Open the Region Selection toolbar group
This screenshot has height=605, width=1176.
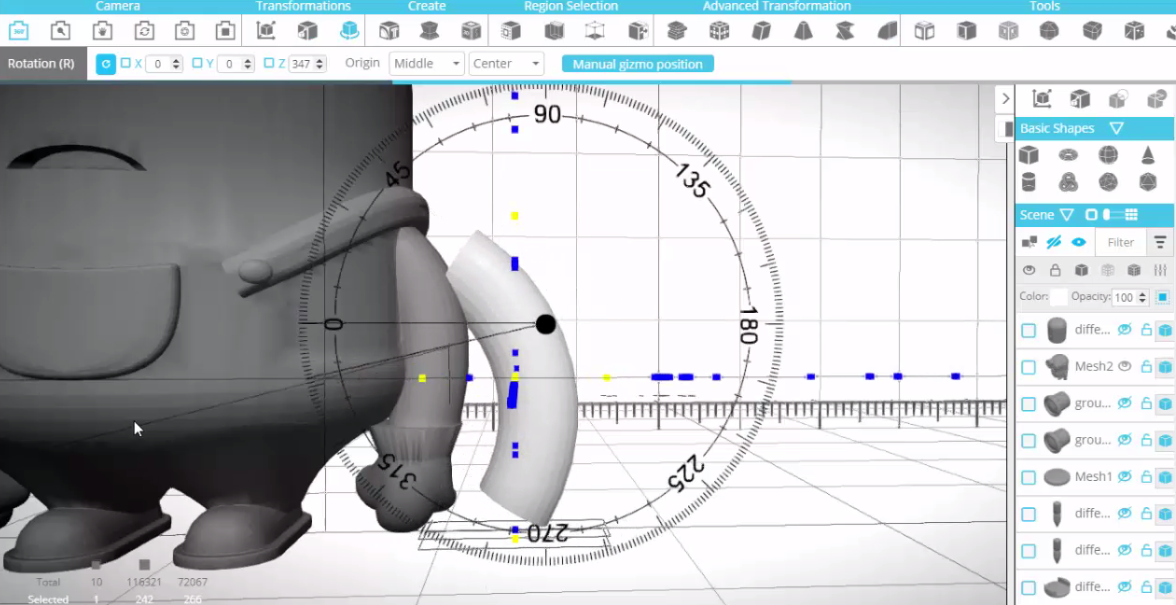click(571, 6)
